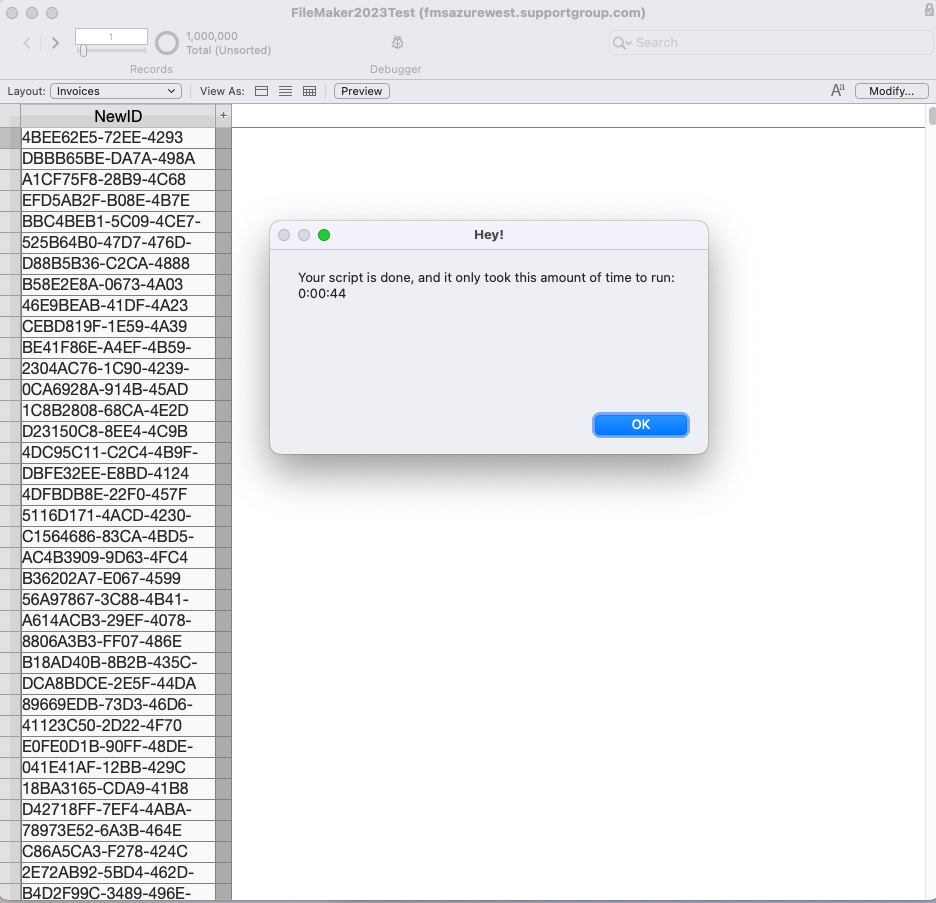This screenshot has width=936, height=903.
Task: Add a new field with the plus button
Action: [223, 115]
